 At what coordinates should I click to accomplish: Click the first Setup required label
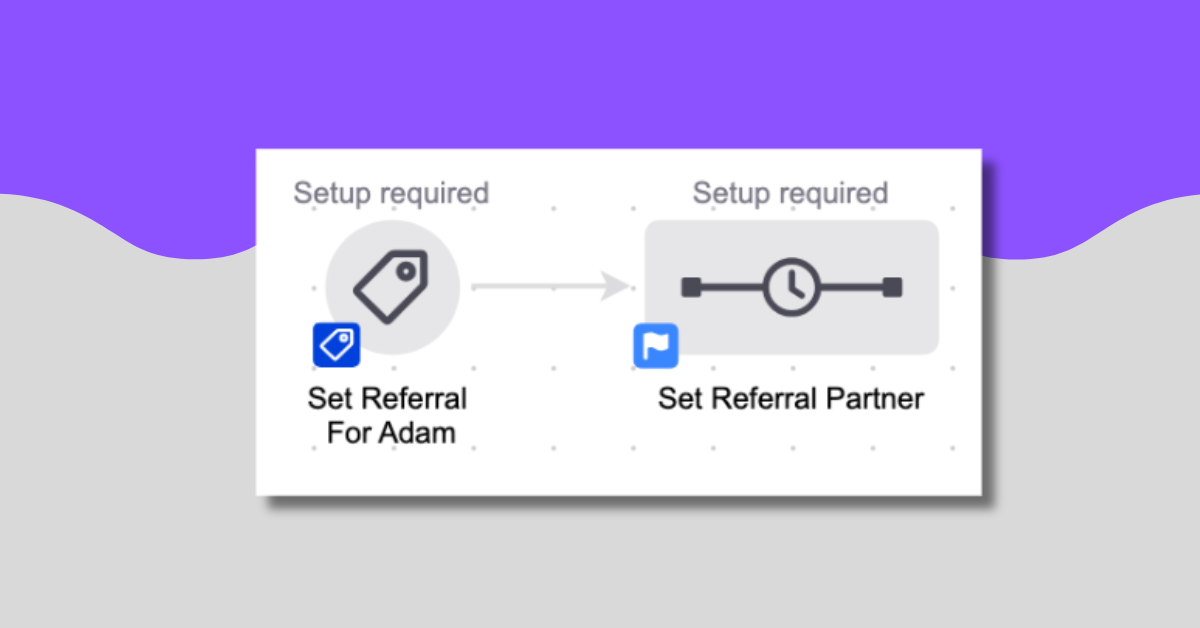click(391, 192)
